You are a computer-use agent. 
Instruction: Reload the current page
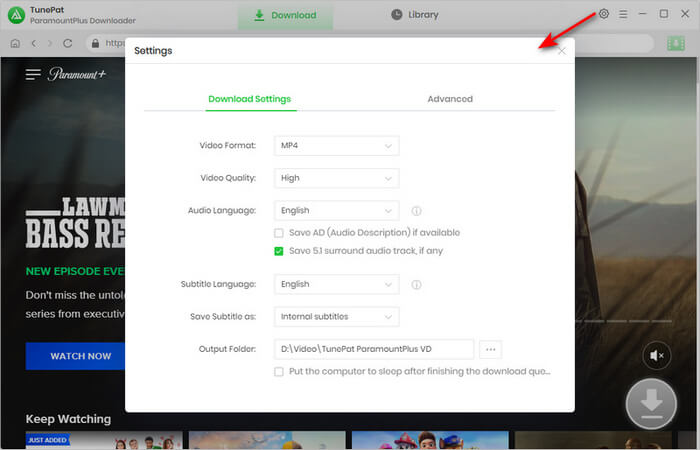click(67, 43)
